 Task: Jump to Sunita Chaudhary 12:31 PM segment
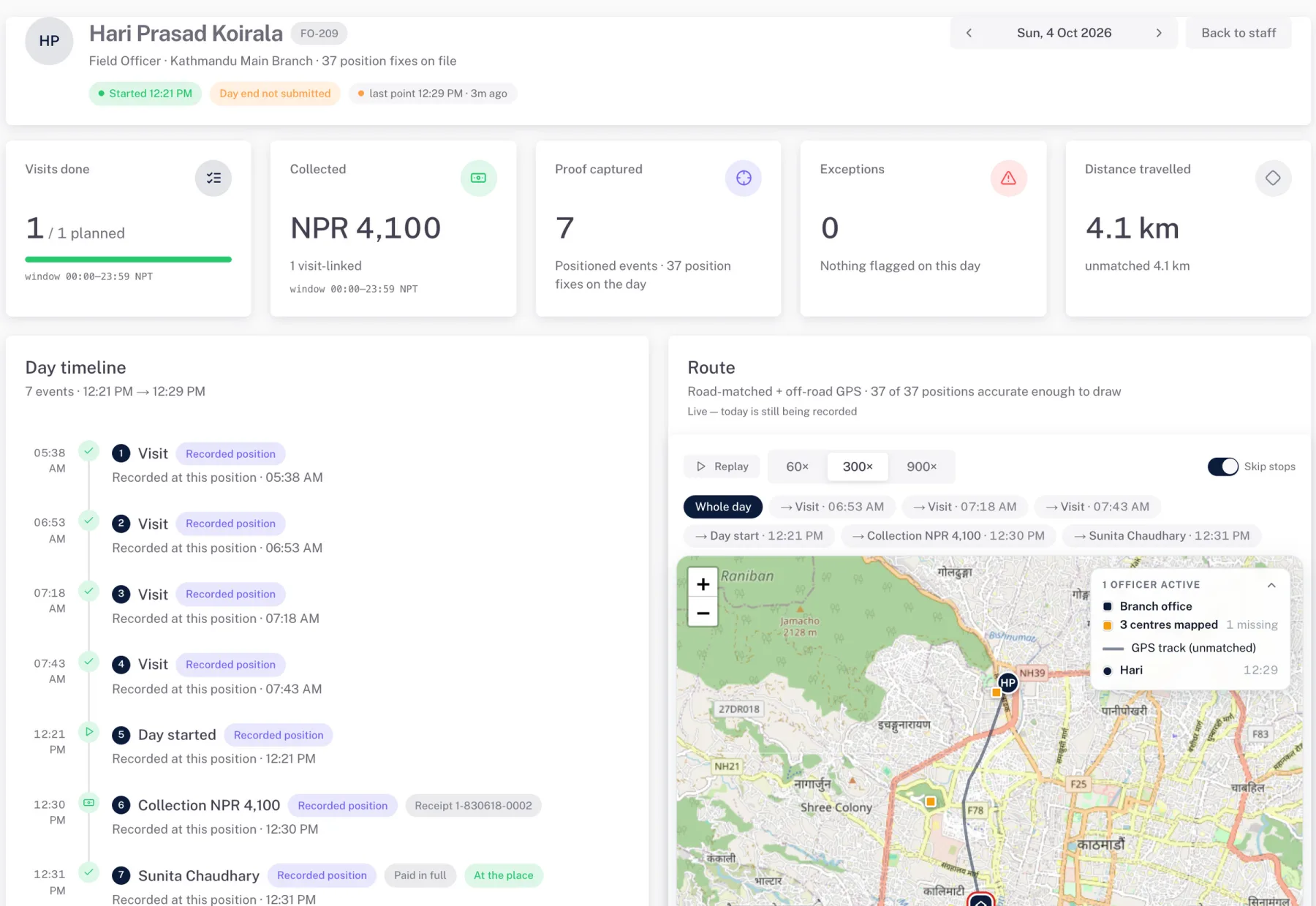click(x=1162, y=536)
